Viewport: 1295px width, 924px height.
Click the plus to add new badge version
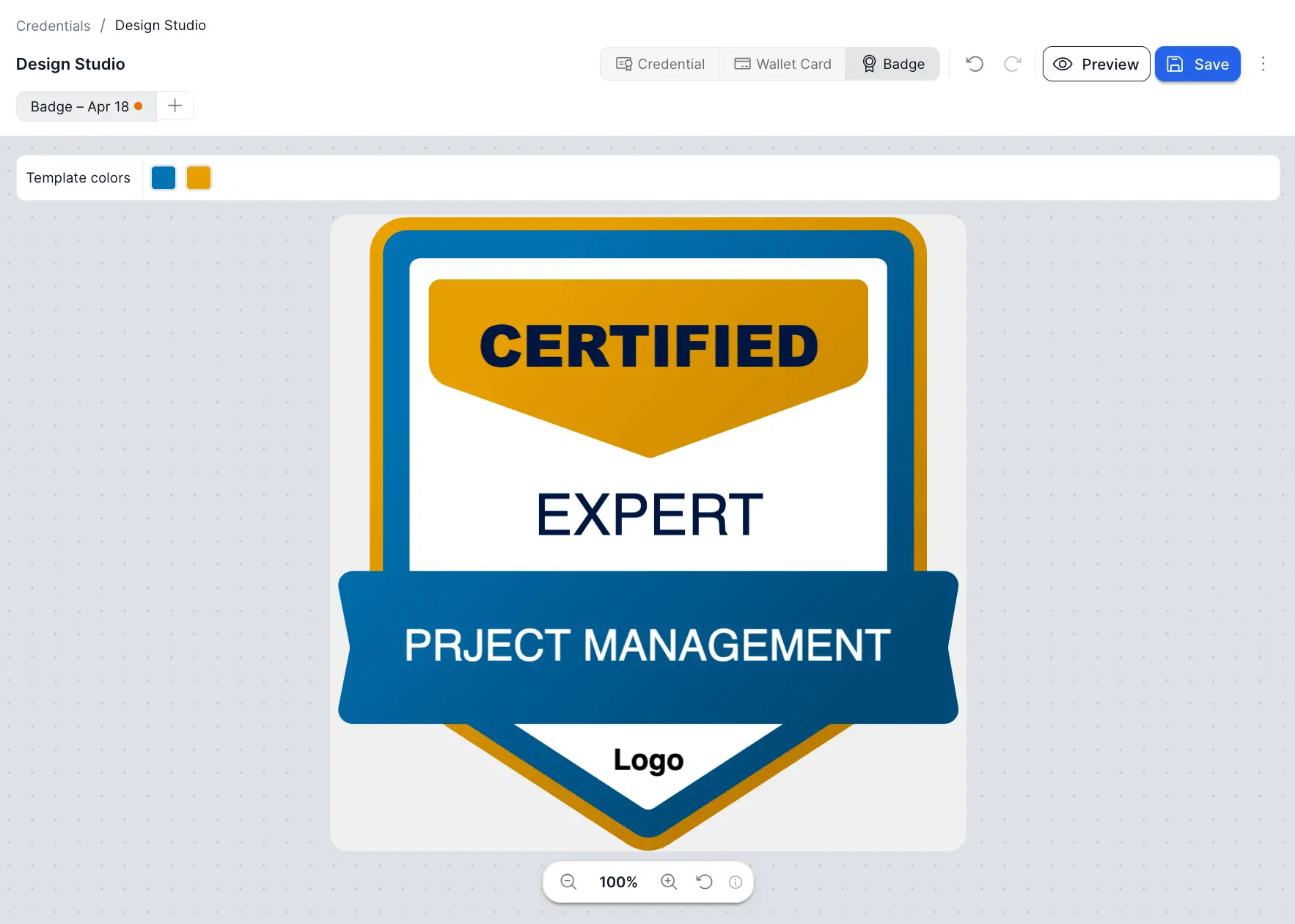175,106
